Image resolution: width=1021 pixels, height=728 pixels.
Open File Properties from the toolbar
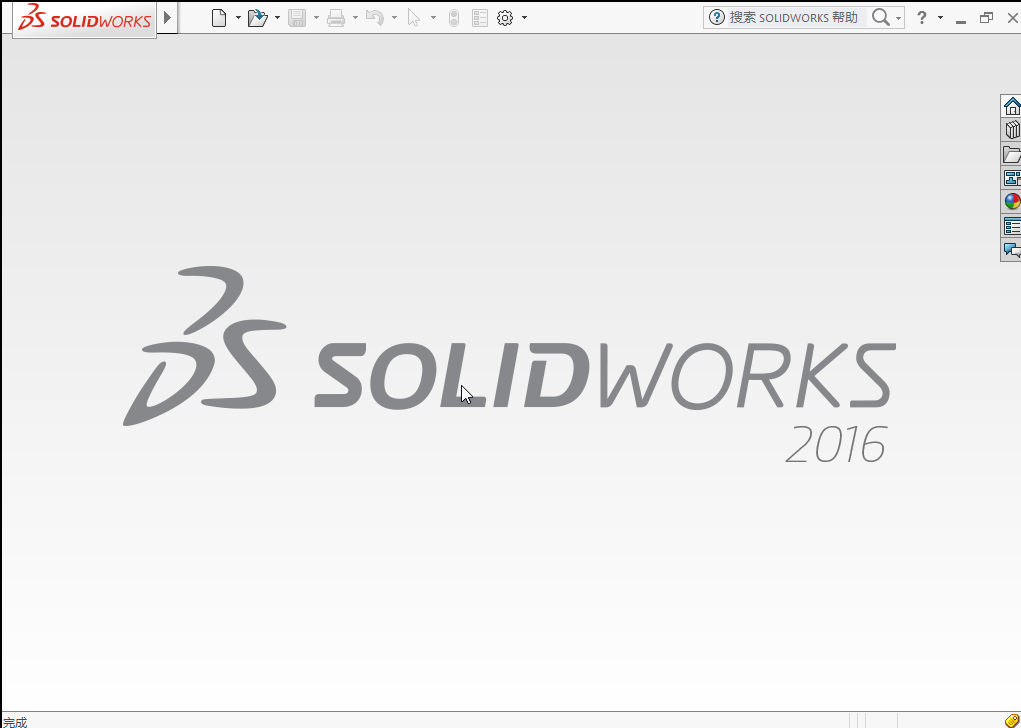[x=479, y=17]
